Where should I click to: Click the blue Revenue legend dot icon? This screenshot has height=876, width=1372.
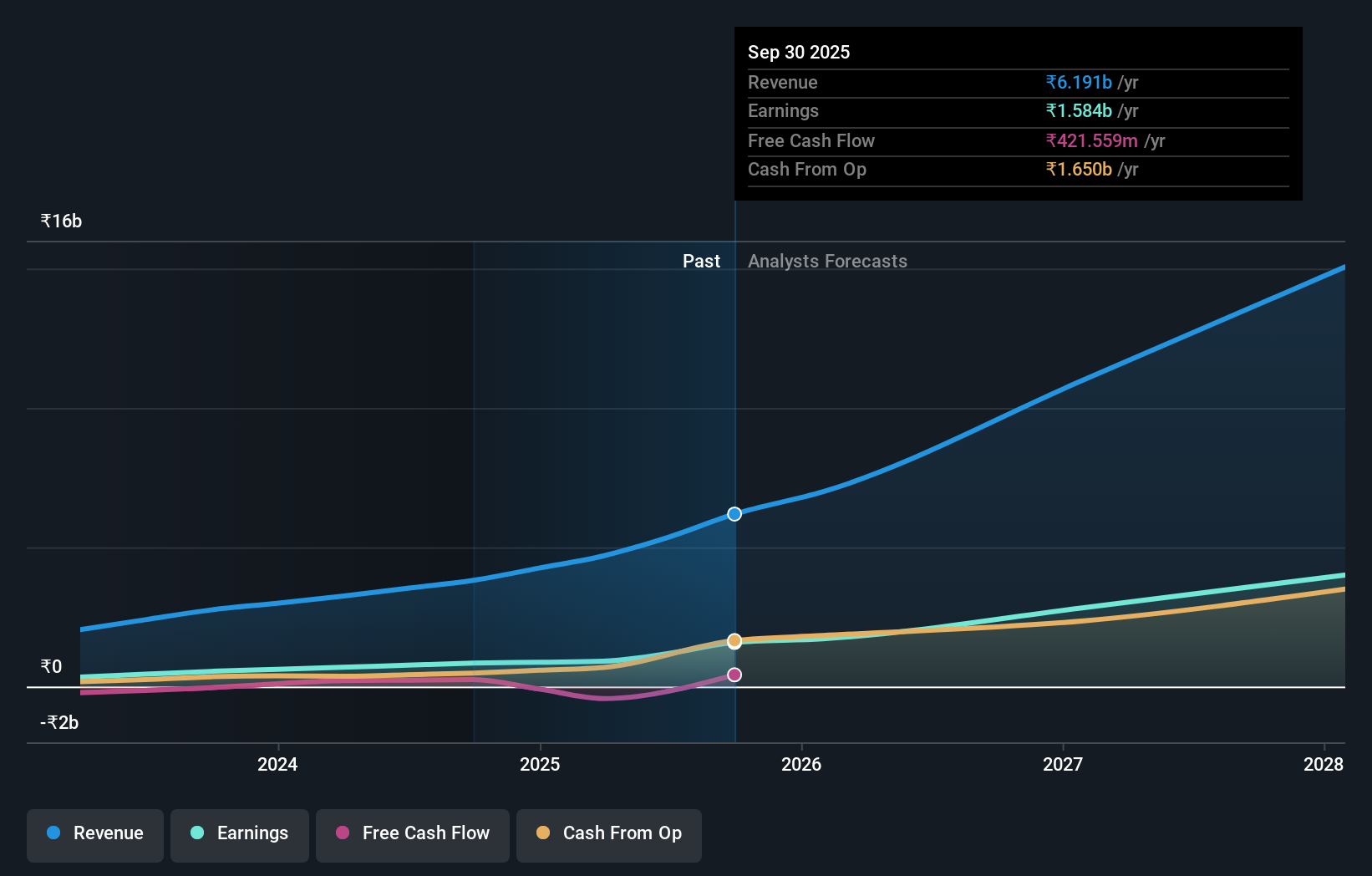[x=54, y=833]
